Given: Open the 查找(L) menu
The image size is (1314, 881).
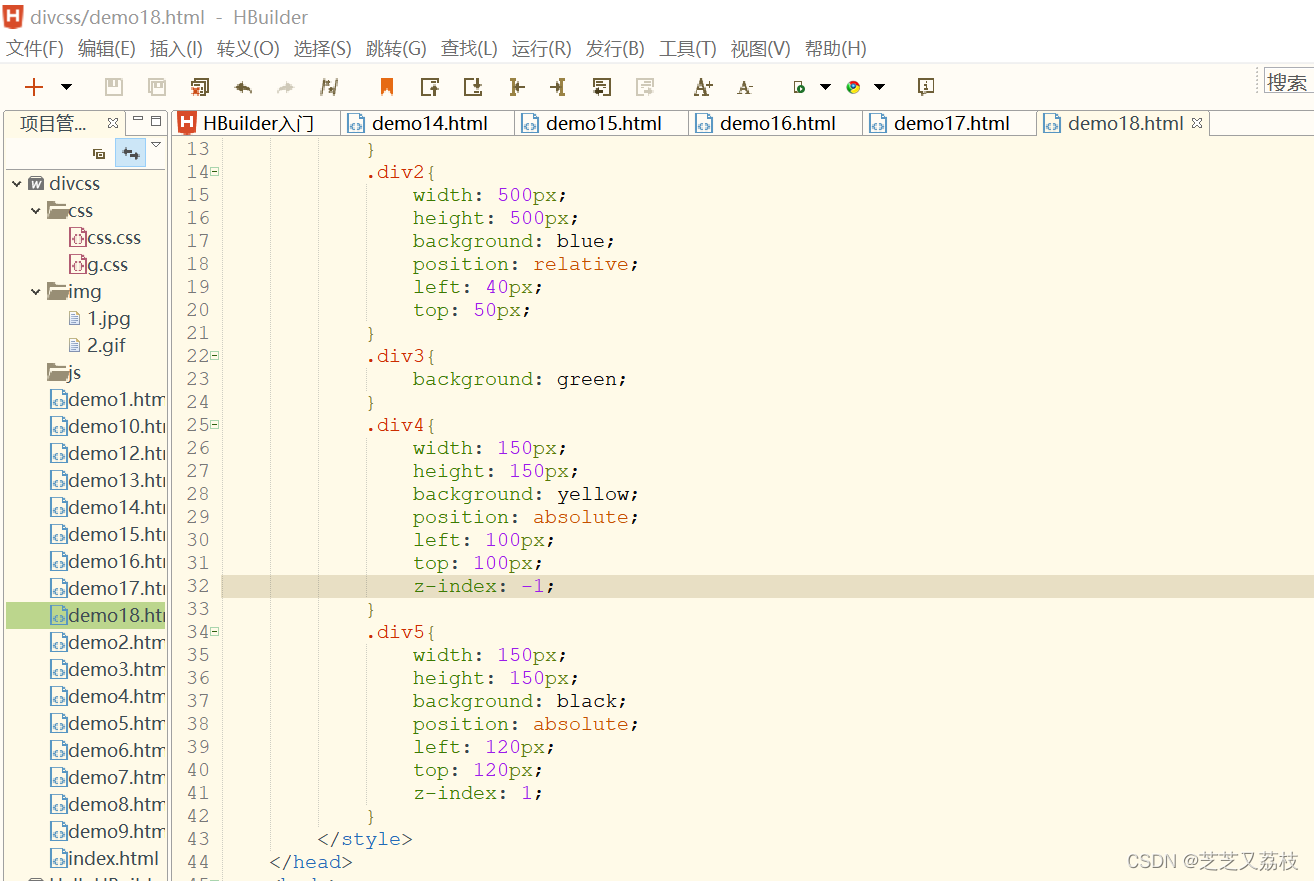Looking at the screenshot, I should pos(469,48).
